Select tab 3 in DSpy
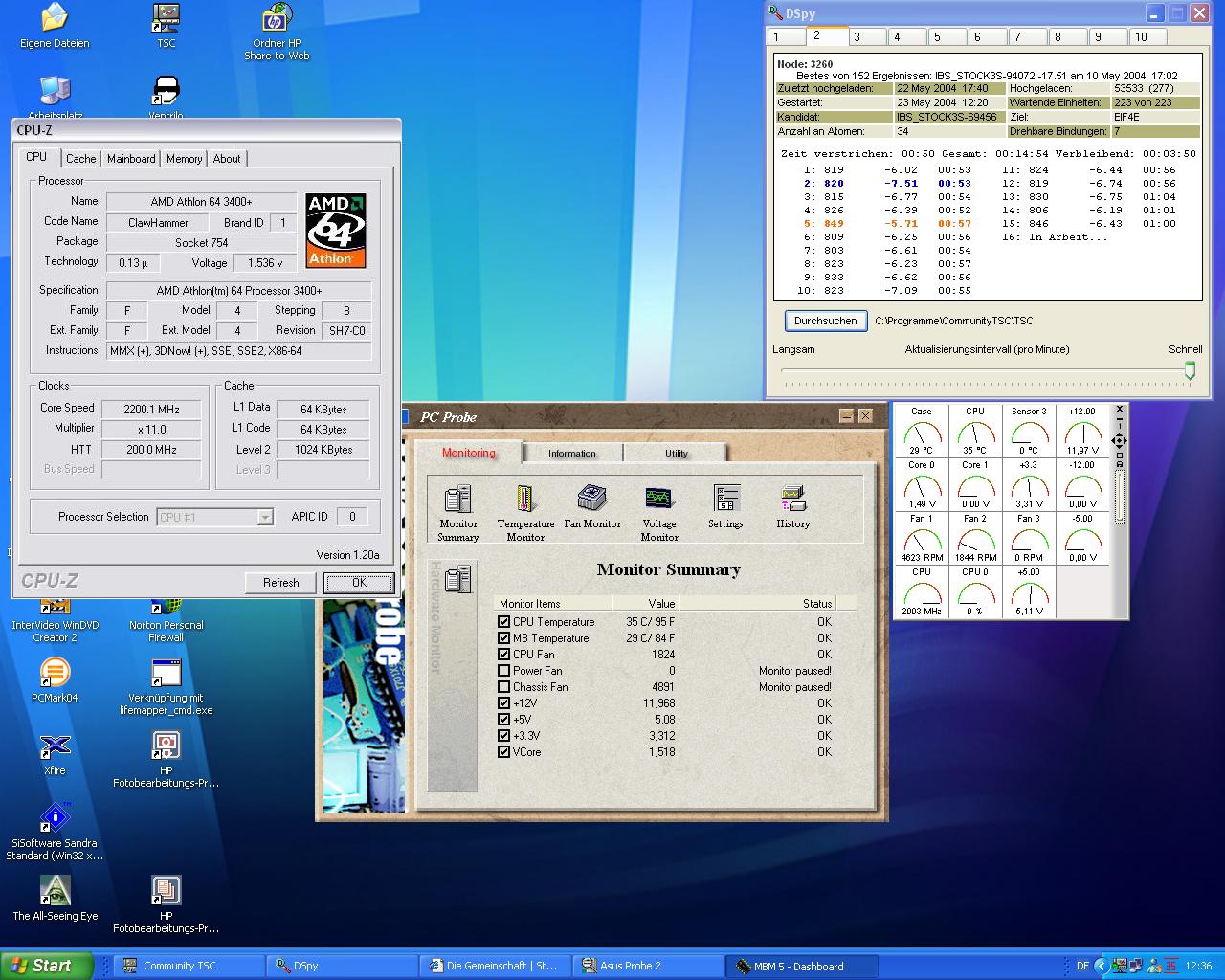Screen dimensions: 1225x980 coord(866,36)
